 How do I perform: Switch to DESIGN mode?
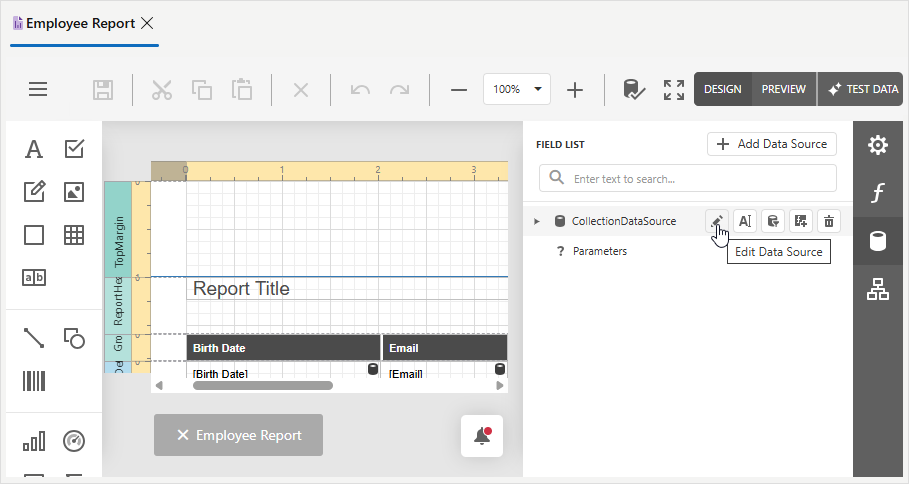[x=722, y=89]
